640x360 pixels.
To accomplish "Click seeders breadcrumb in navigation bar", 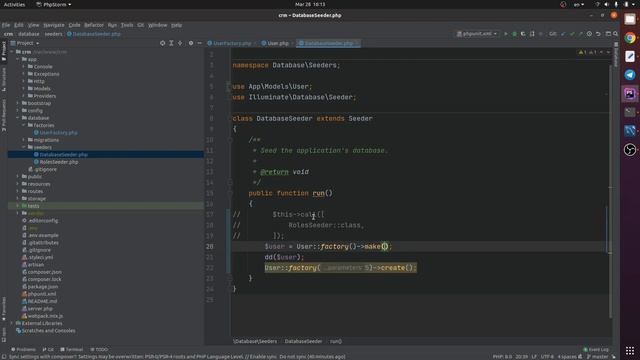I will pyautogui.click(x=53, y=34).
